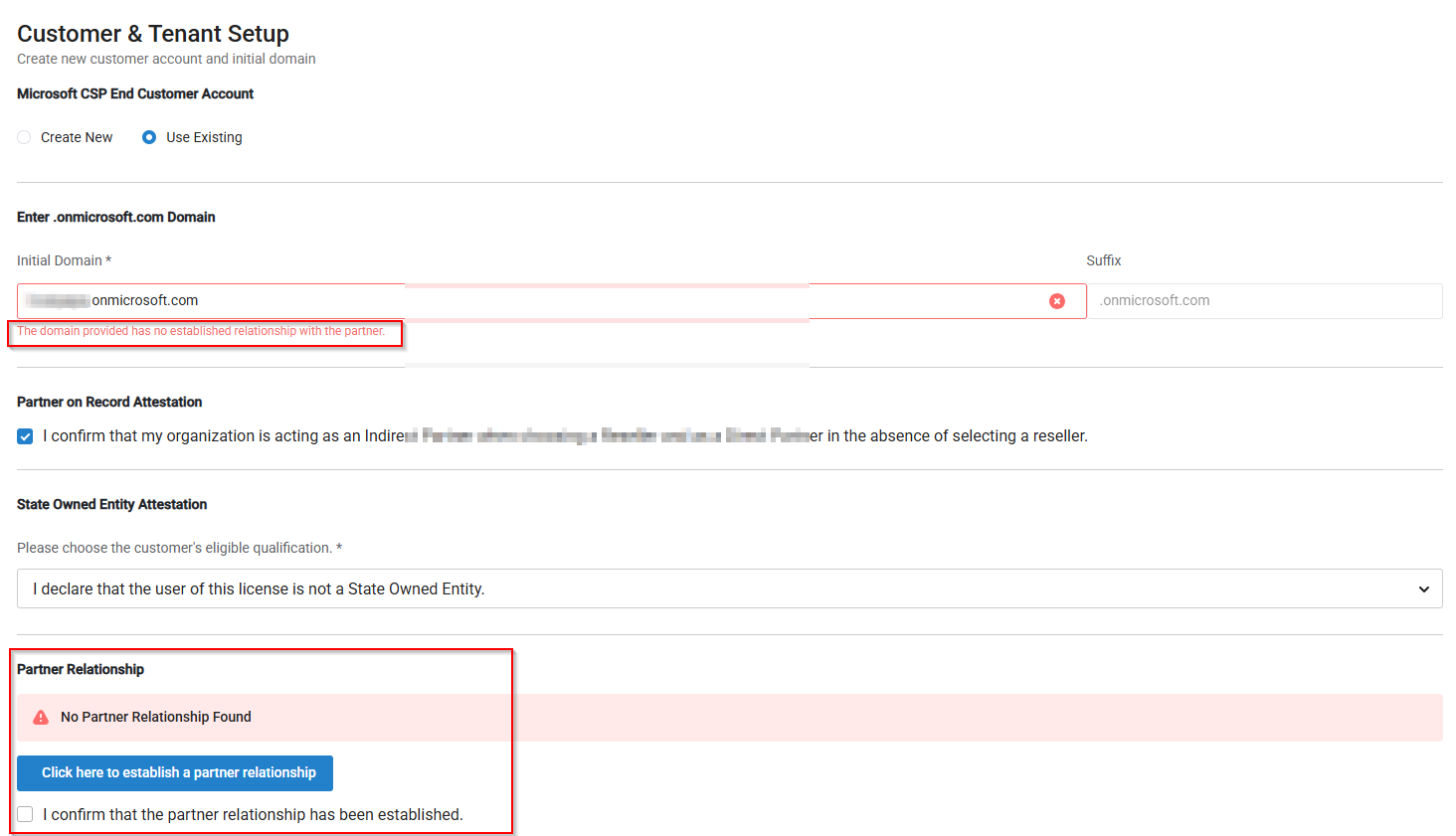Select the Use Existing radio button
Viewport: 1456px width, 836px height.
pos(149,137)
